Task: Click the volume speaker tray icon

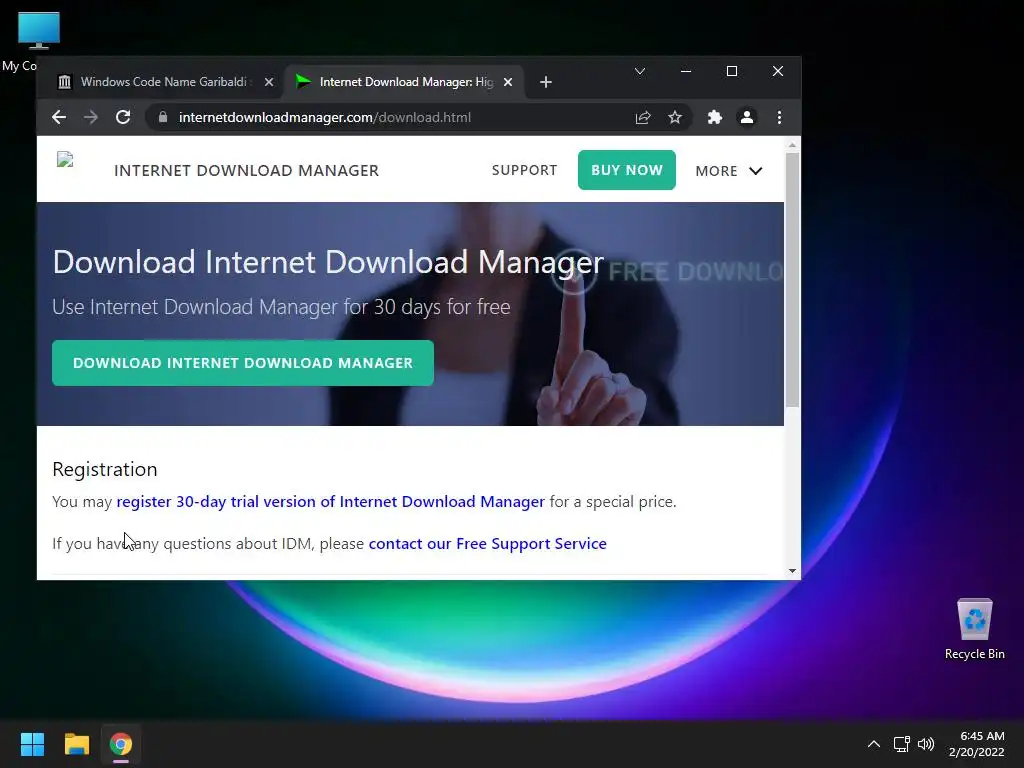Action: coord(926,744)
